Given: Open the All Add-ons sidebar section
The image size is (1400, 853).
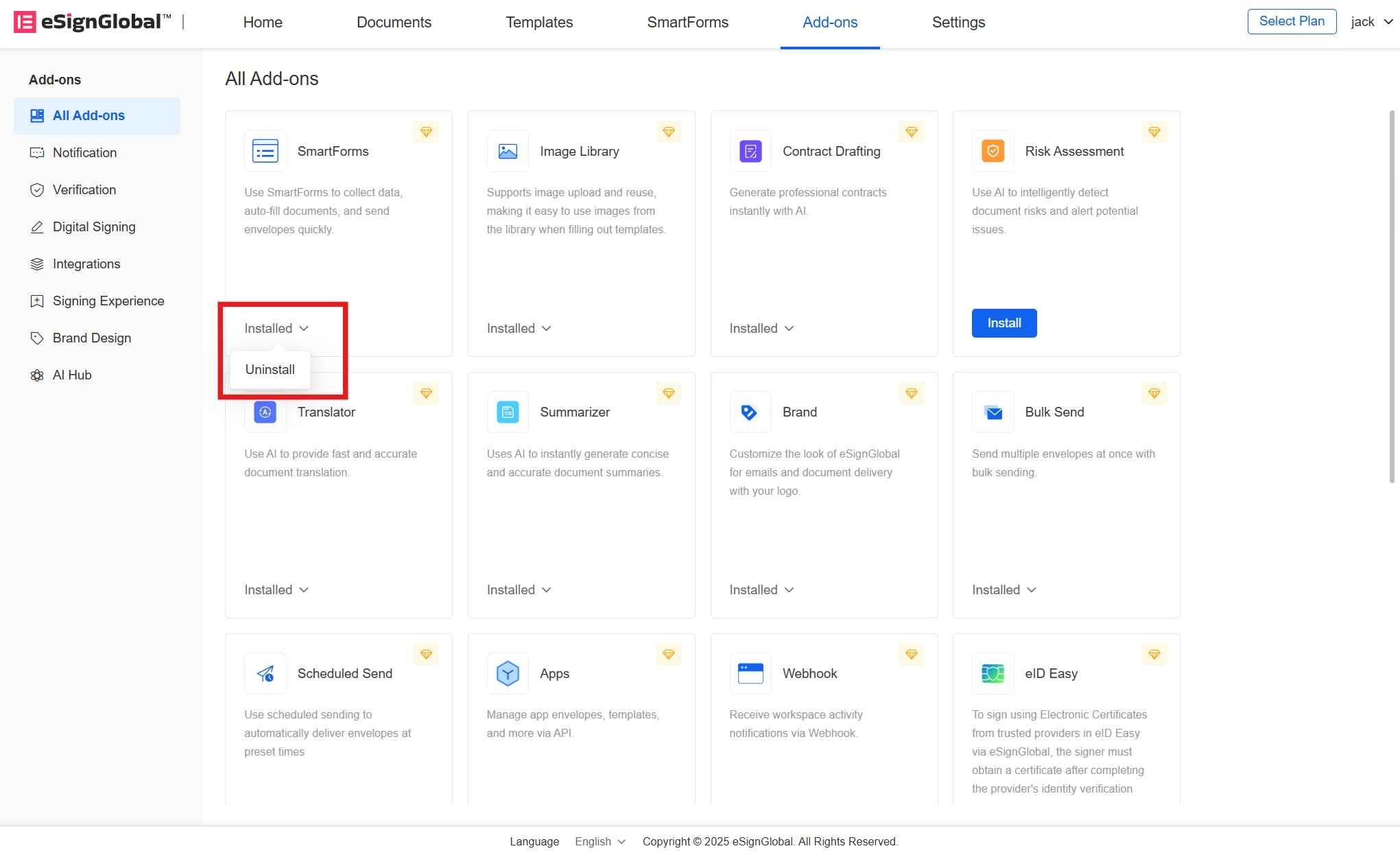Looking at the screenshot, I should coord(97,115).
